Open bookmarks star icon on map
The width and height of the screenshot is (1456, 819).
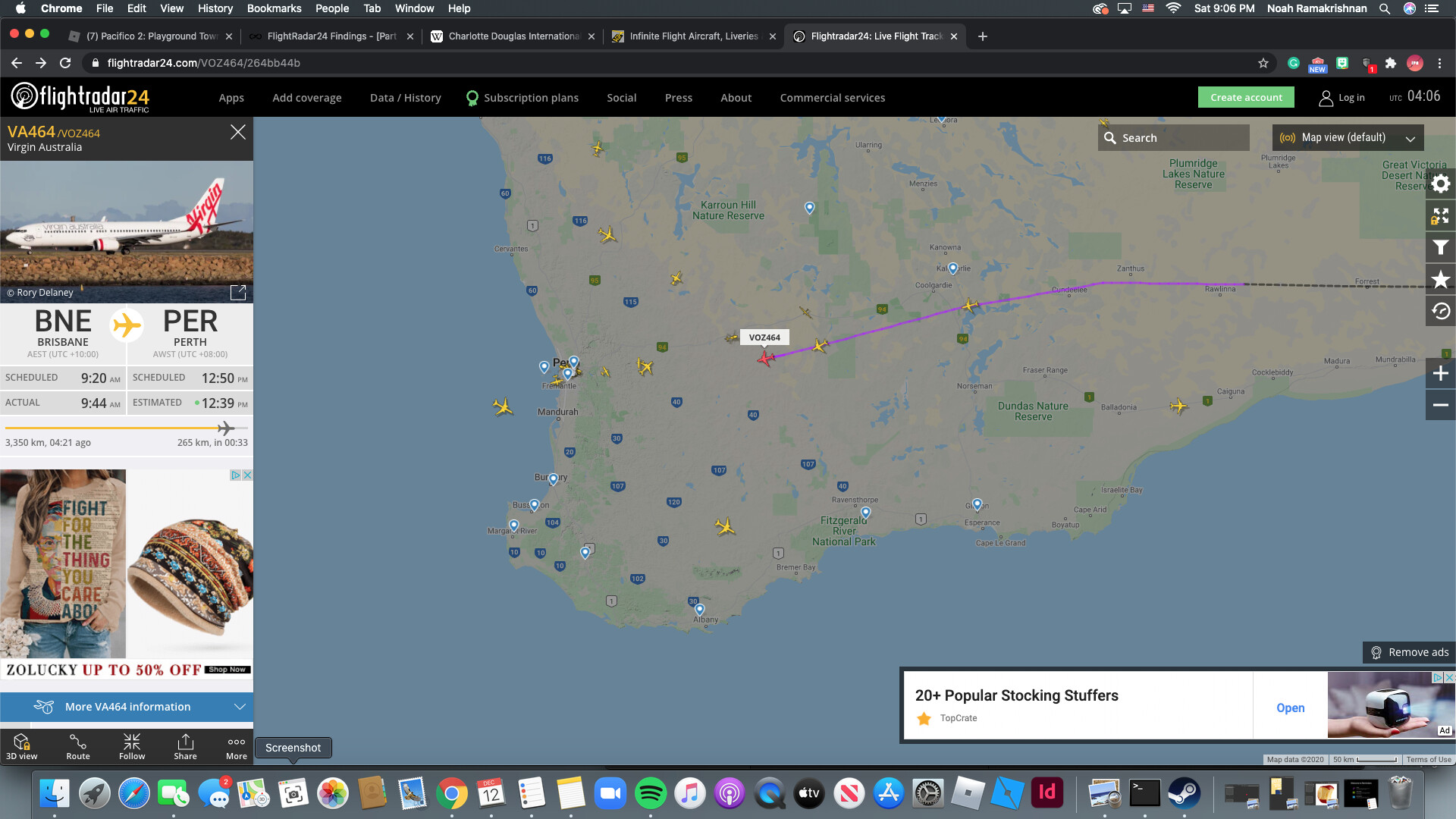coord(1440,280)
